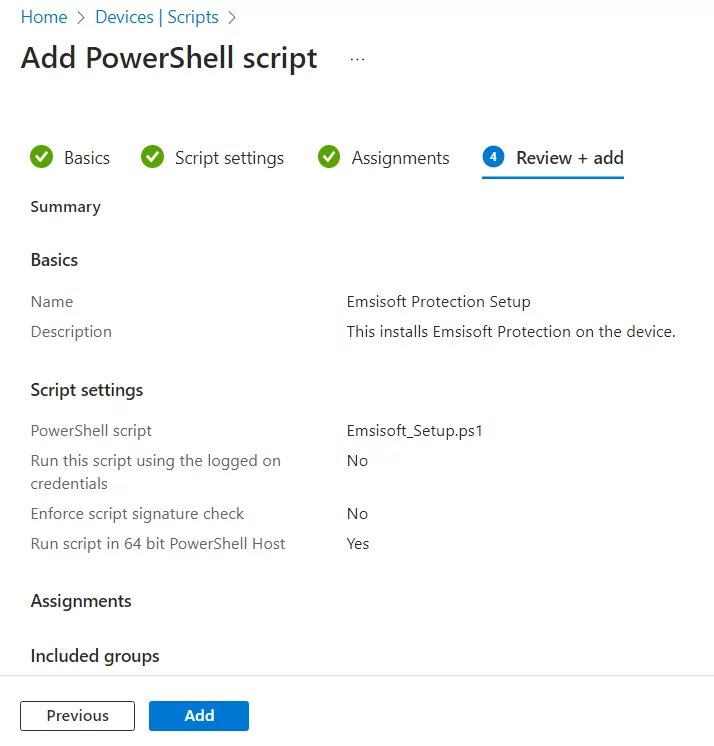The width and height of the screenshot is (714, 746).
Task: Switch to the Assignments step tab
Action: pyautogui.click(x=400, y=158)
